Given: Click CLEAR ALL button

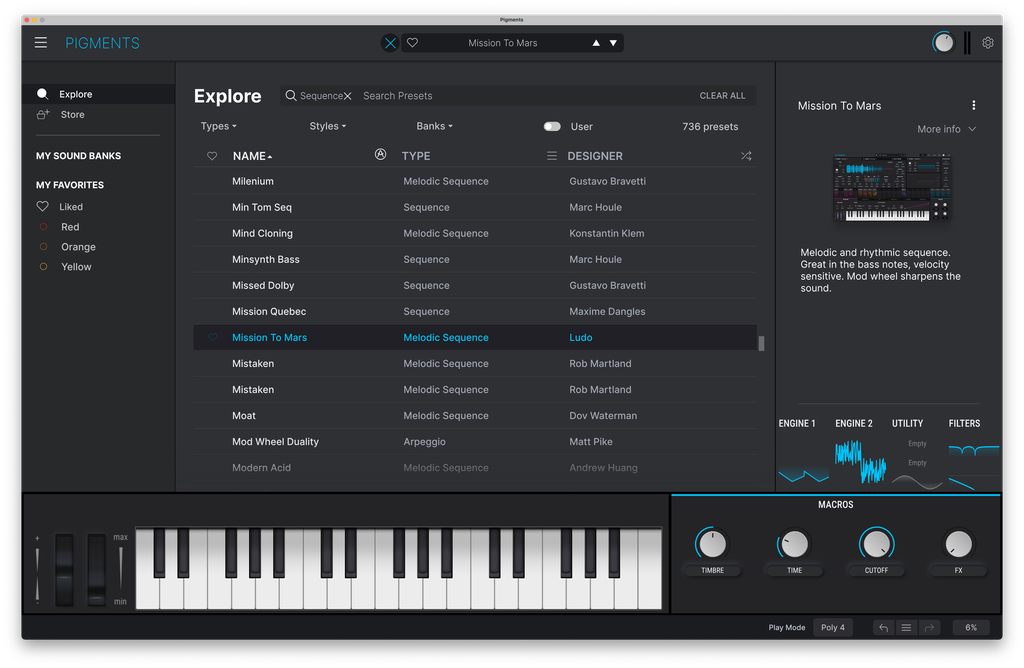Looking at the screenshot, I should (722, 96).
